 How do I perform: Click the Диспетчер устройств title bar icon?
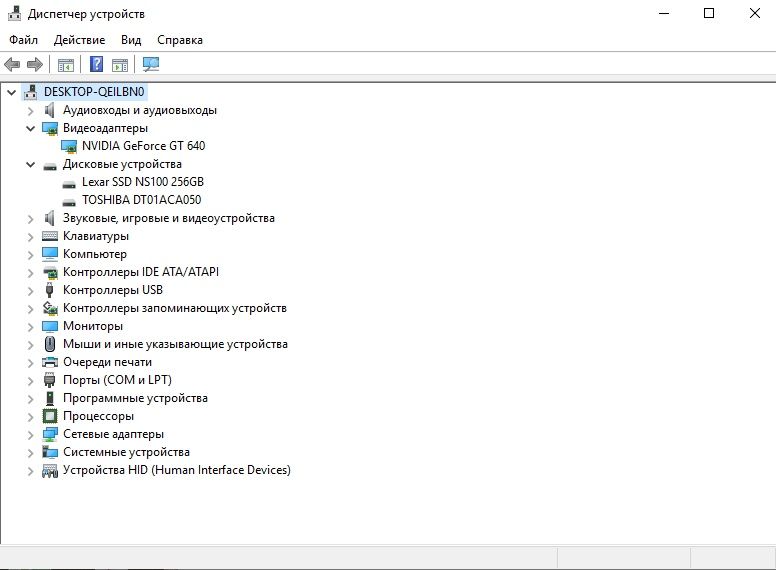pyautogui.click(x=14, y=14)
